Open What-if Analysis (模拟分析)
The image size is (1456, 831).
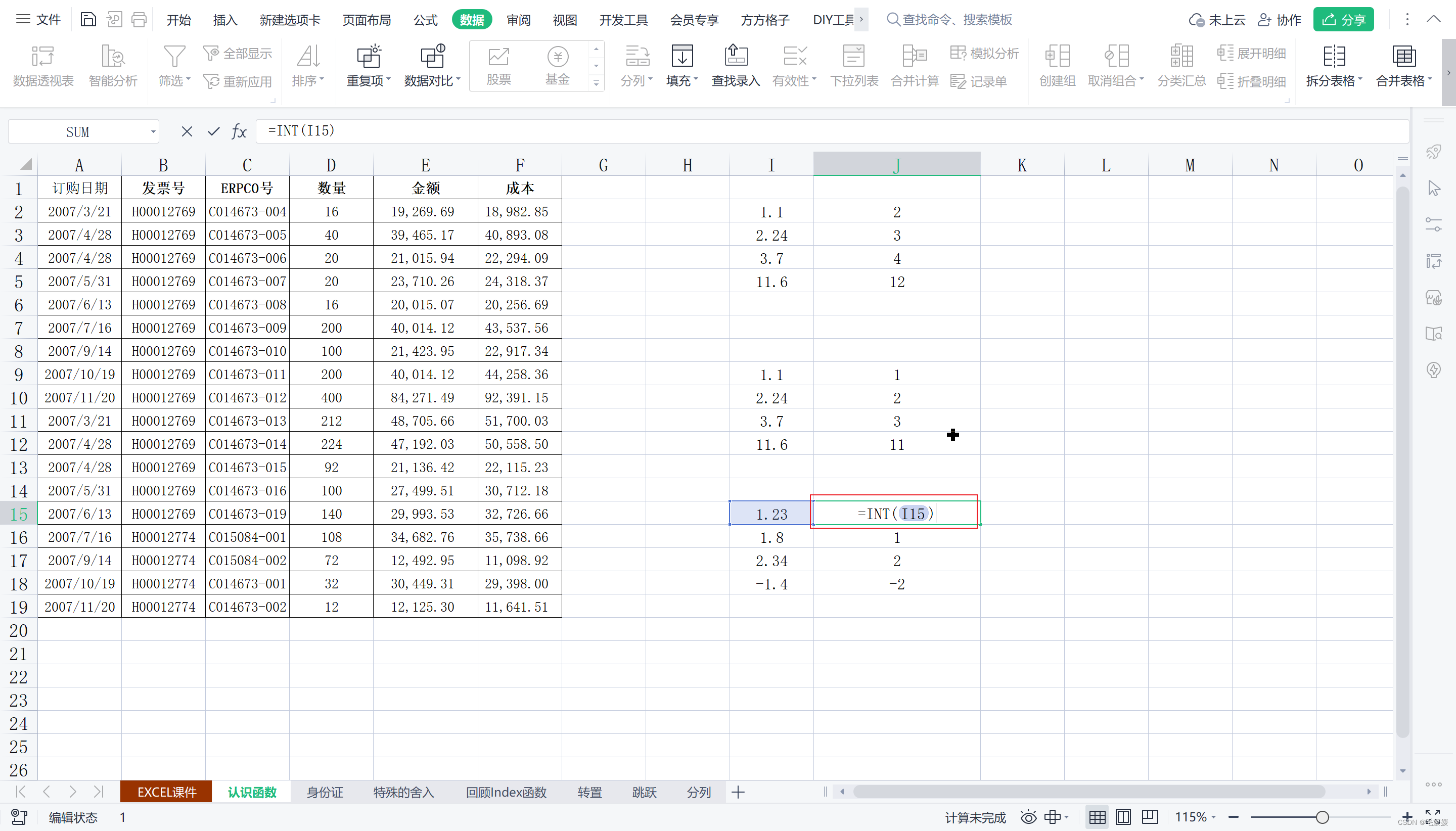coord(984,54)
